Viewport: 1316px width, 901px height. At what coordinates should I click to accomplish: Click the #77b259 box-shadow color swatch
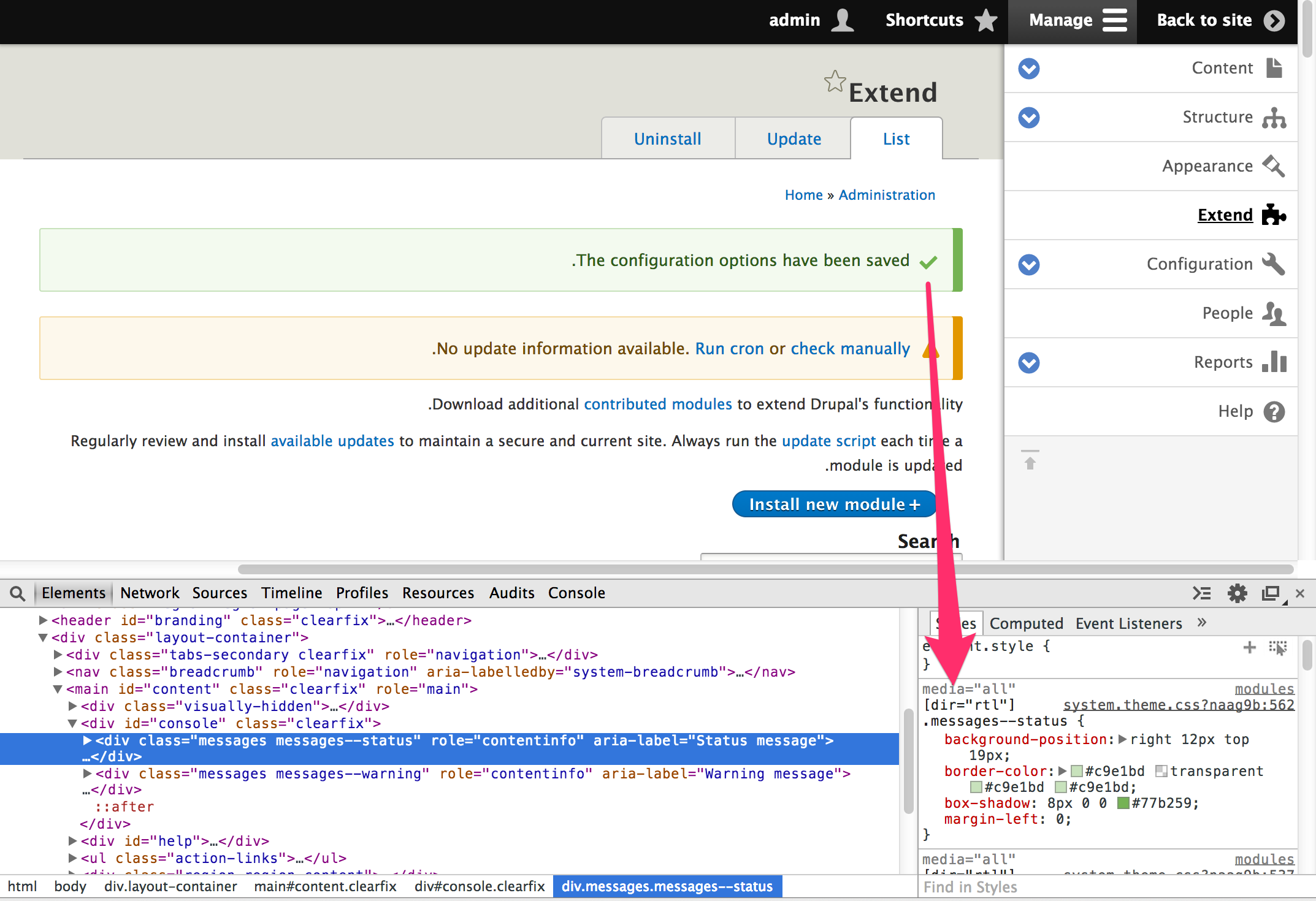pos(1123,803)
